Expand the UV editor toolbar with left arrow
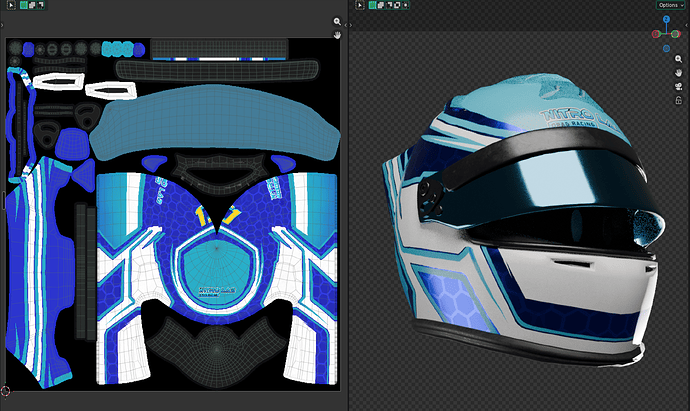Screen dimensions: 690x411 click(2, 26)
